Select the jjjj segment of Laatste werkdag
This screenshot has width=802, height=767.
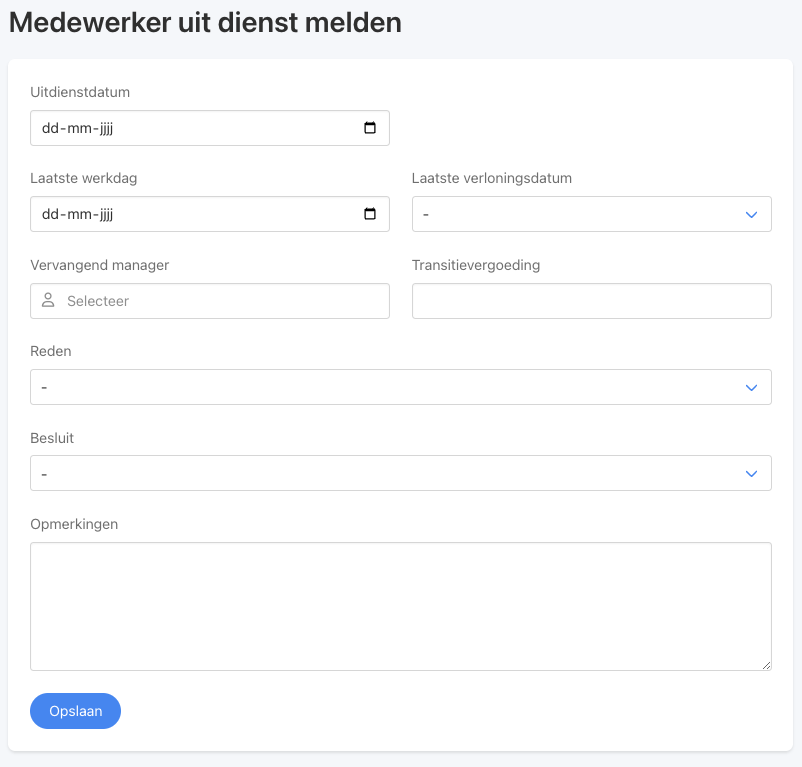106,214
